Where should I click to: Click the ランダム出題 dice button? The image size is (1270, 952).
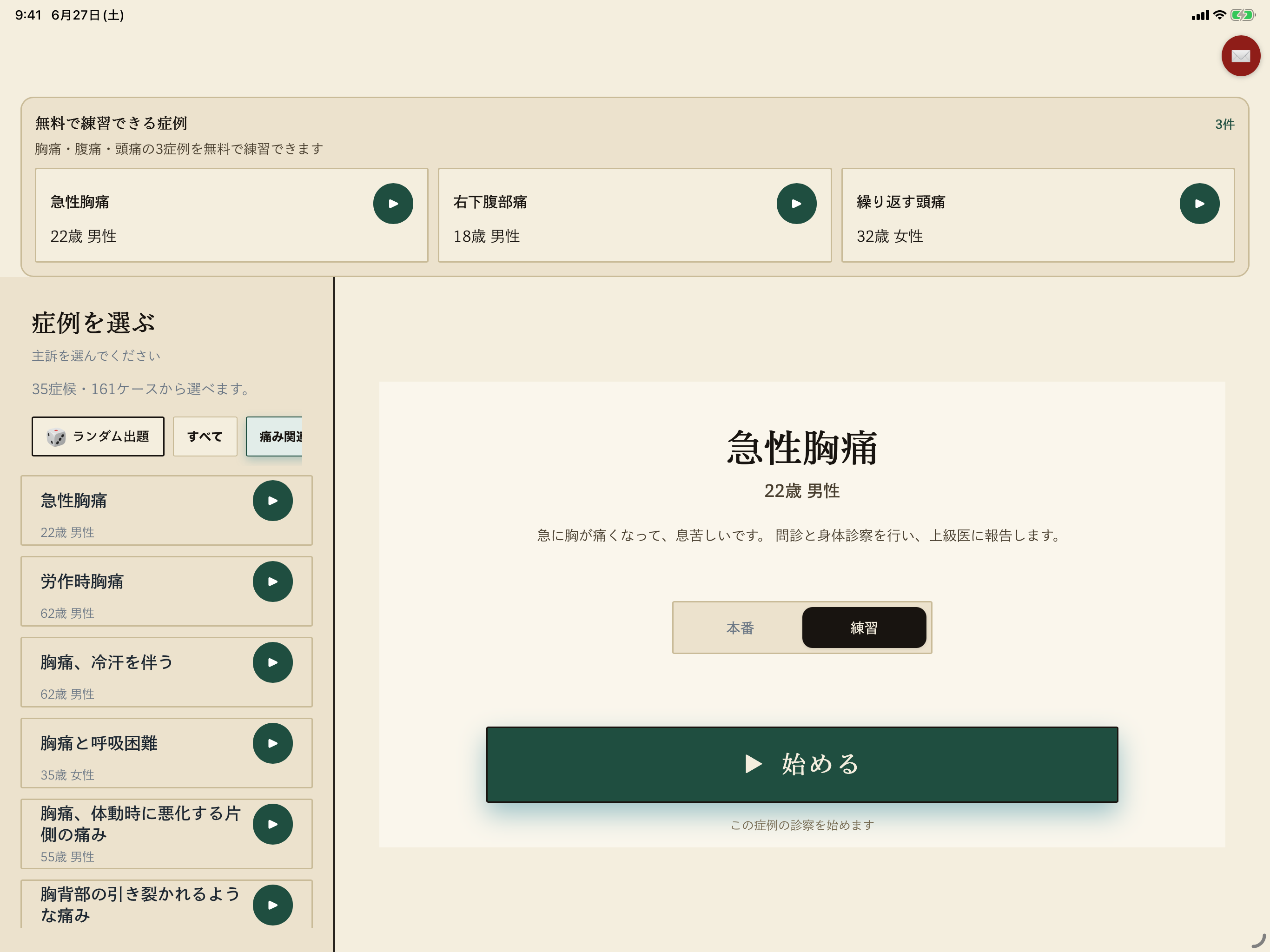(x=98, y=436)
